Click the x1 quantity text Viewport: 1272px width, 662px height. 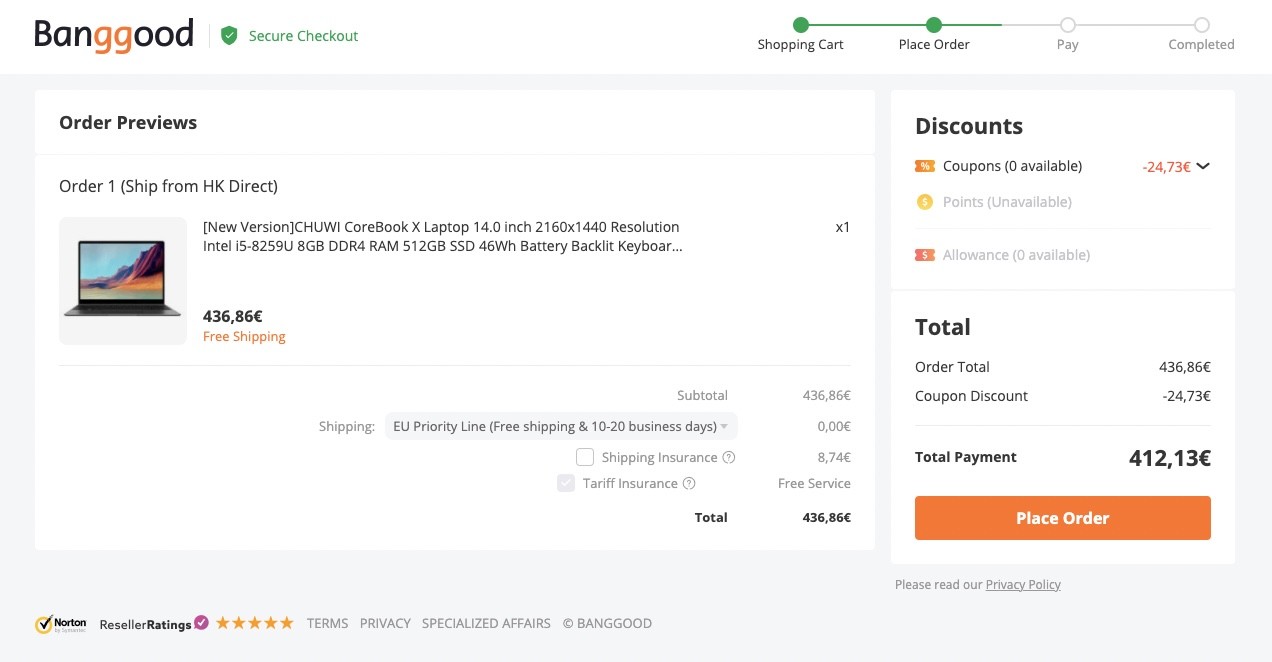click(843, 227)
